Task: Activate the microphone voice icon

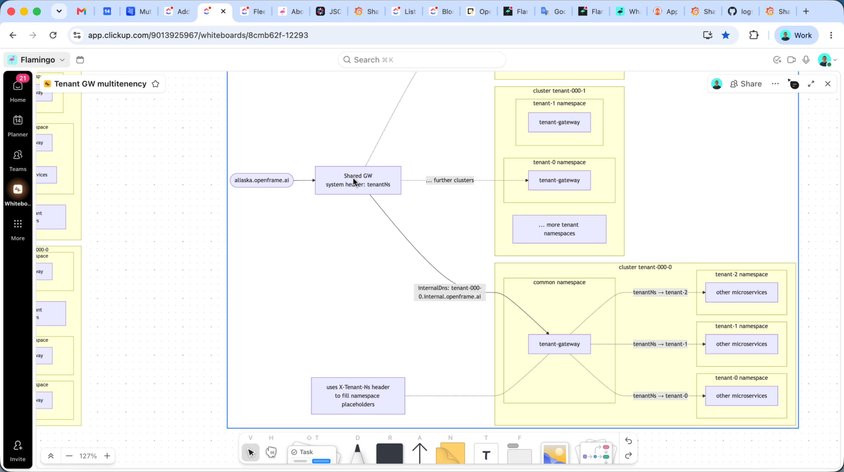Action: (x=806, y=60)
